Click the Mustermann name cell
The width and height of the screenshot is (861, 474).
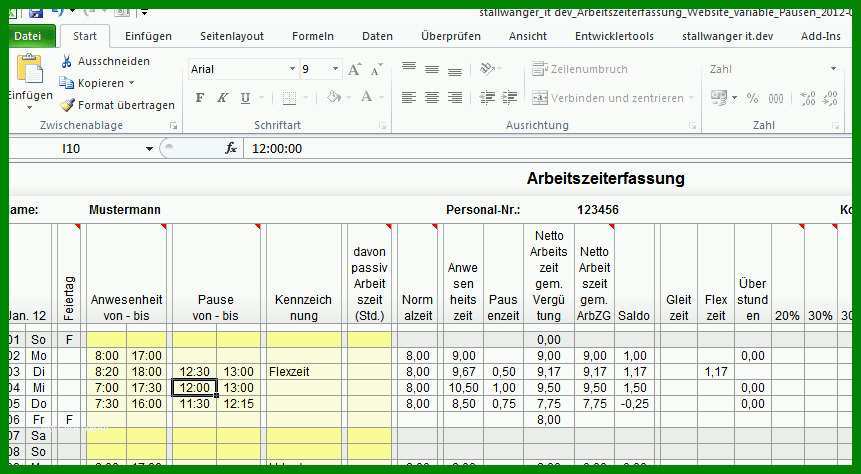pos(125,210)
